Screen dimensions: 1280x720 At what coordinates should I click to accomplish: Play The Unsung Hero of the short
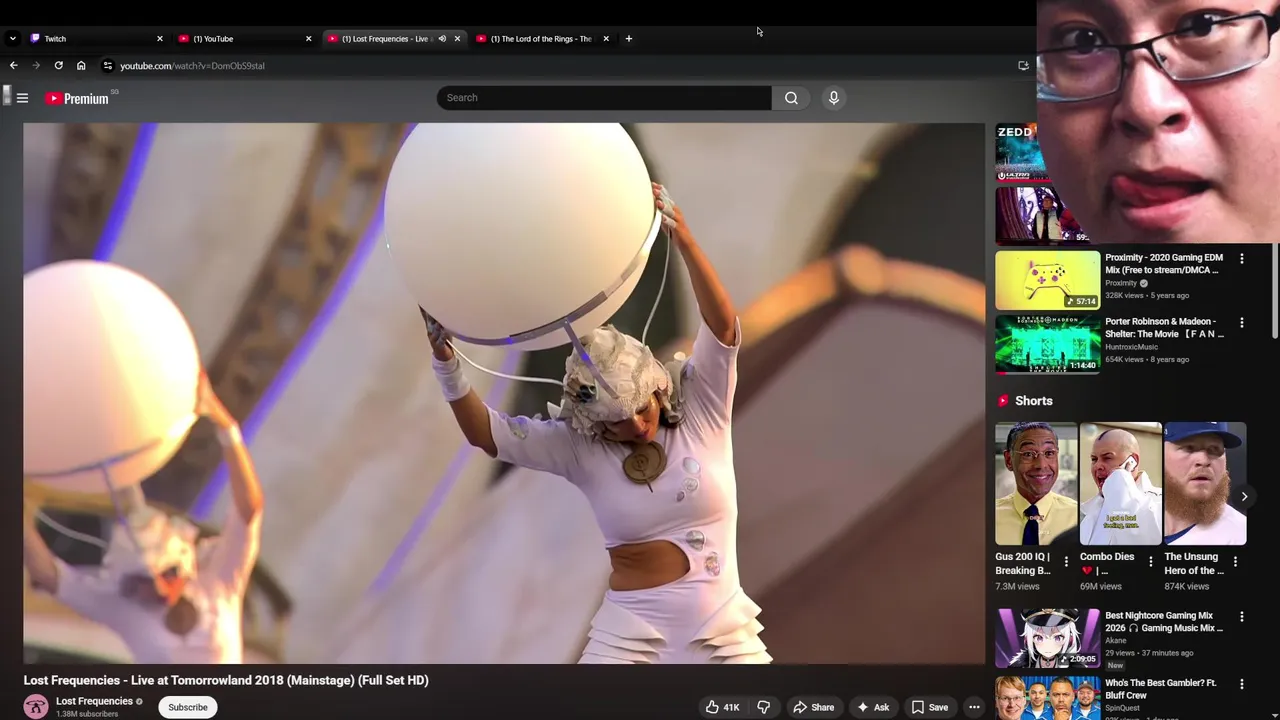pos(1204,484)
